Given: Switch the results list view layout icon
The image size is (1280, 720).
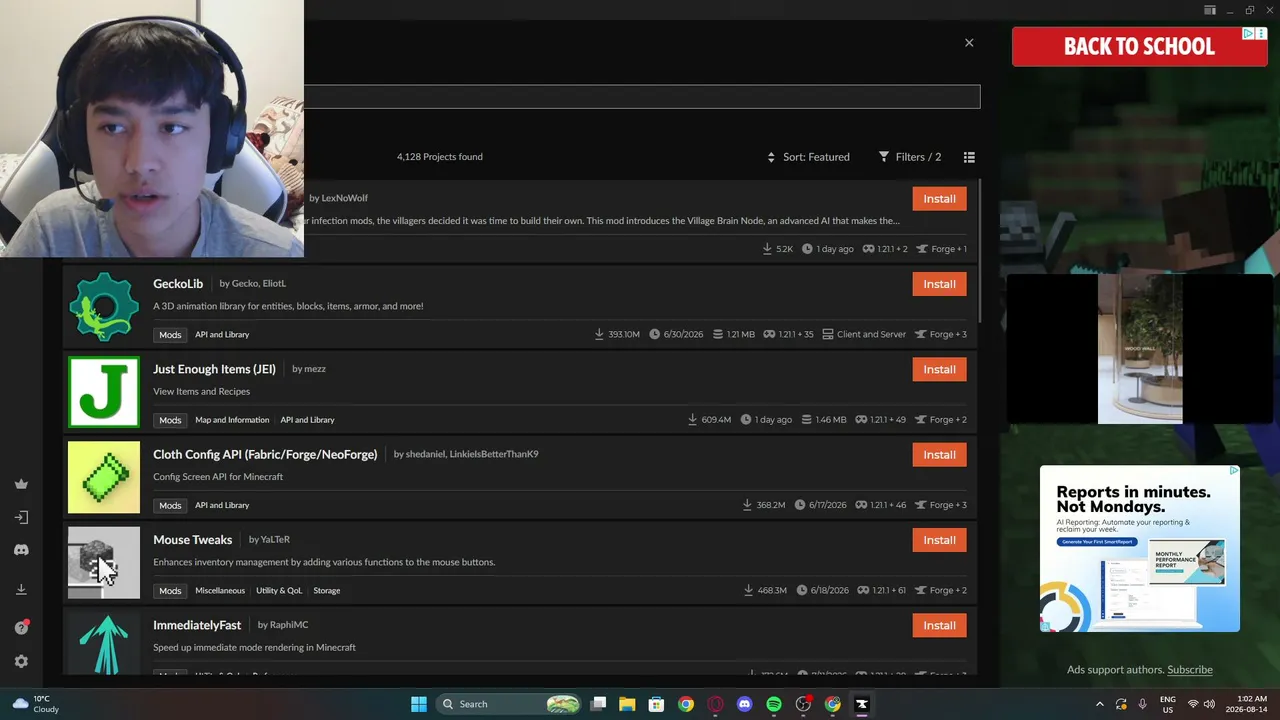Looking at the screenshot, I should [969, 157].
